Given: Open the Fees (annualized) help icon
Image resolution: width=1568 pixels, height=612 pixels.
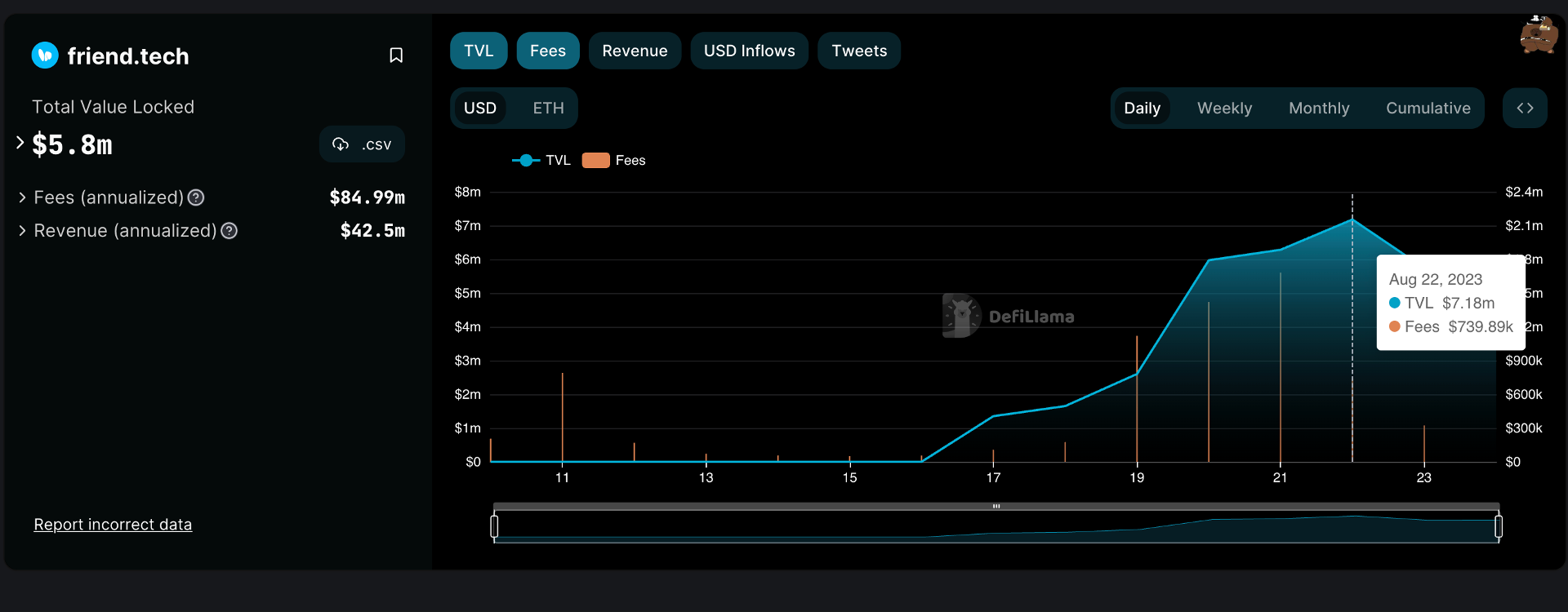Looking at the screenshot, I should coord(196,197).
